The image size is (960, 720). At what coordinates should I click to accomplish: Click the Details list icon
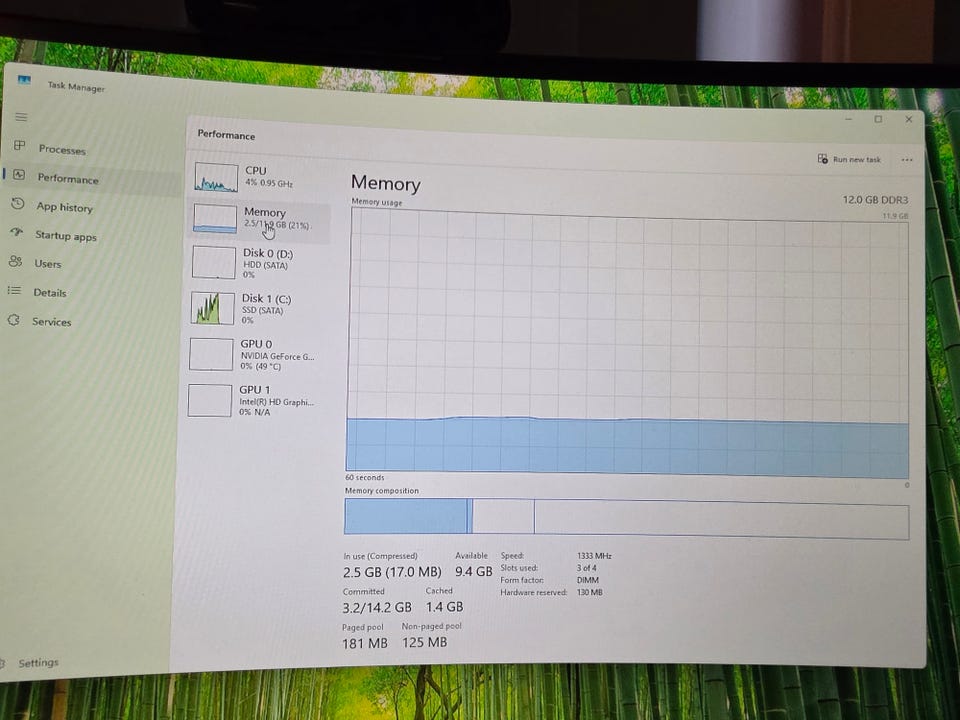point(14,290)
